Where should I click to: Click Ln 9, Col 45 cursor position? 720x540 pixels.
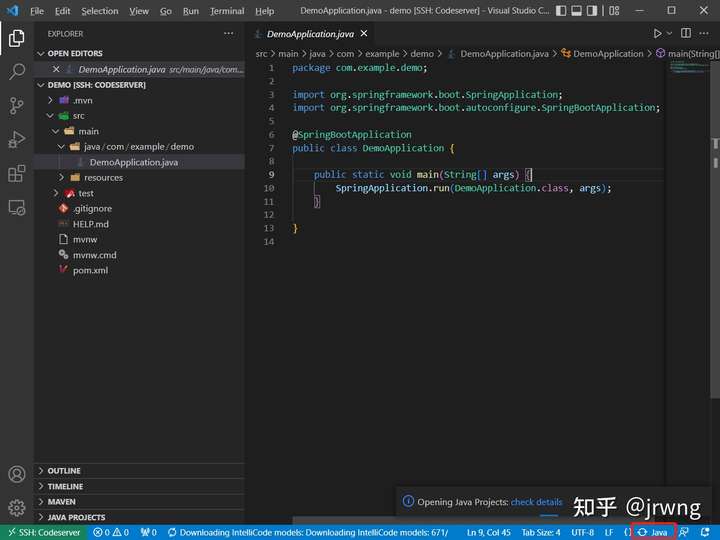coord(489,533)
